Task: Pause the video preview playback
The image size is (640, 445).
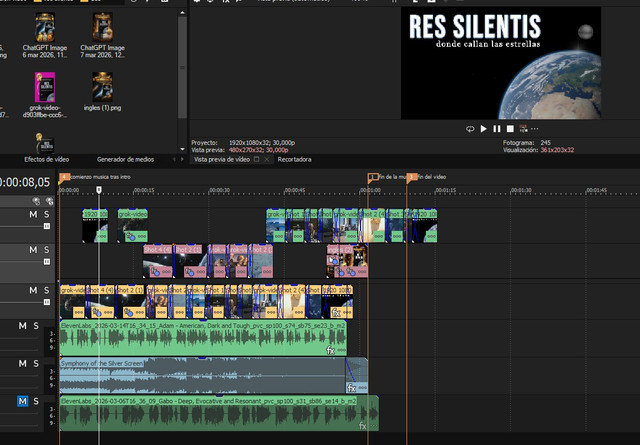Action: (497, 129)
